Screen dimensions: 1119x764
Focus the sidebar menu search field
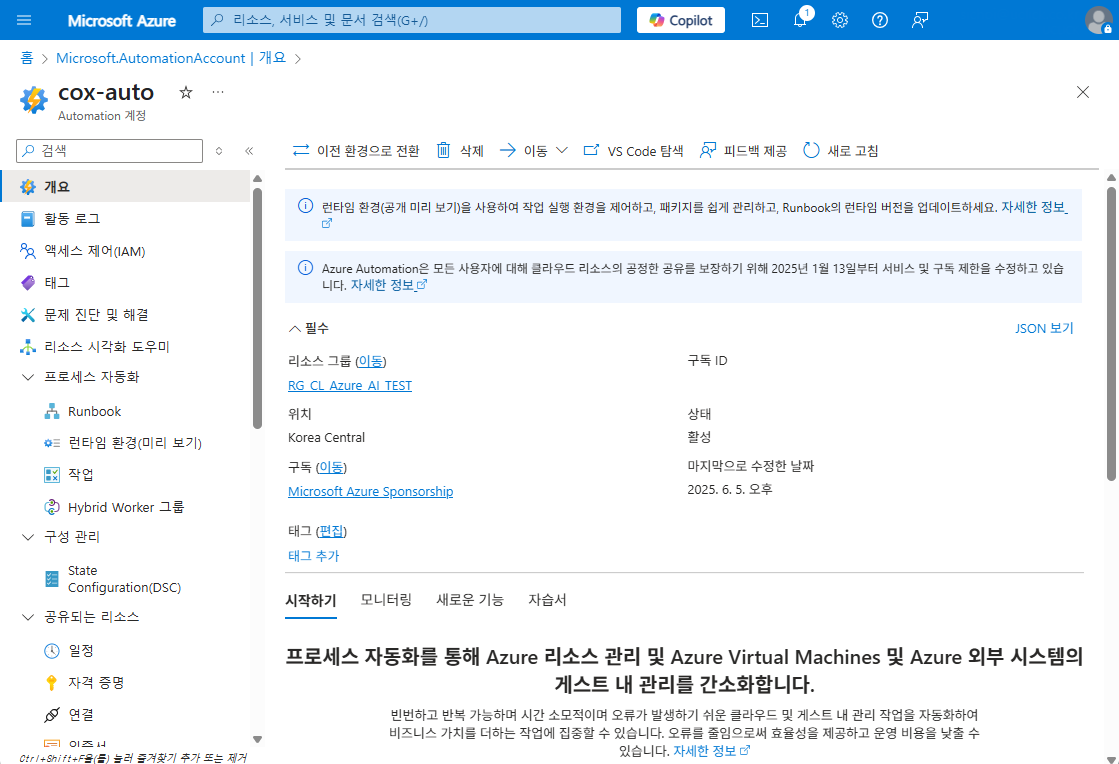coord(110,151)
